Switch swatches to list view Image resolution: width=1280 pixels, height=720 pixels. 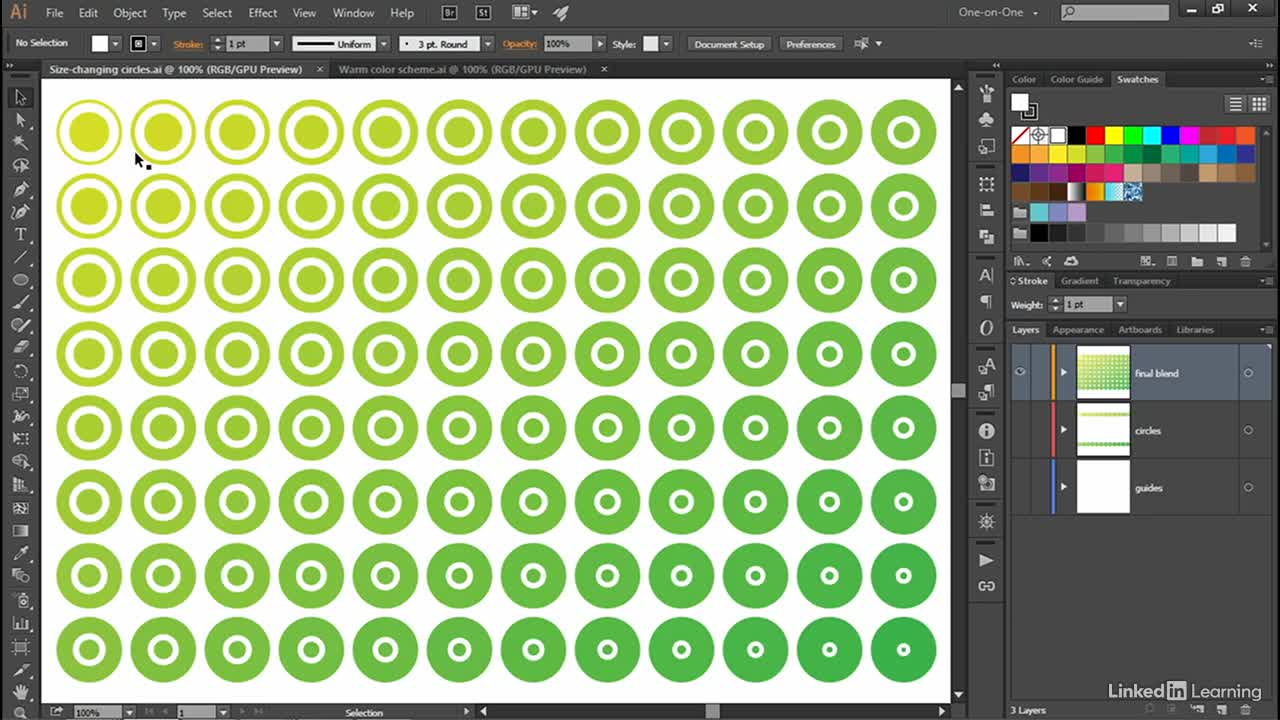coord(1235,104)
